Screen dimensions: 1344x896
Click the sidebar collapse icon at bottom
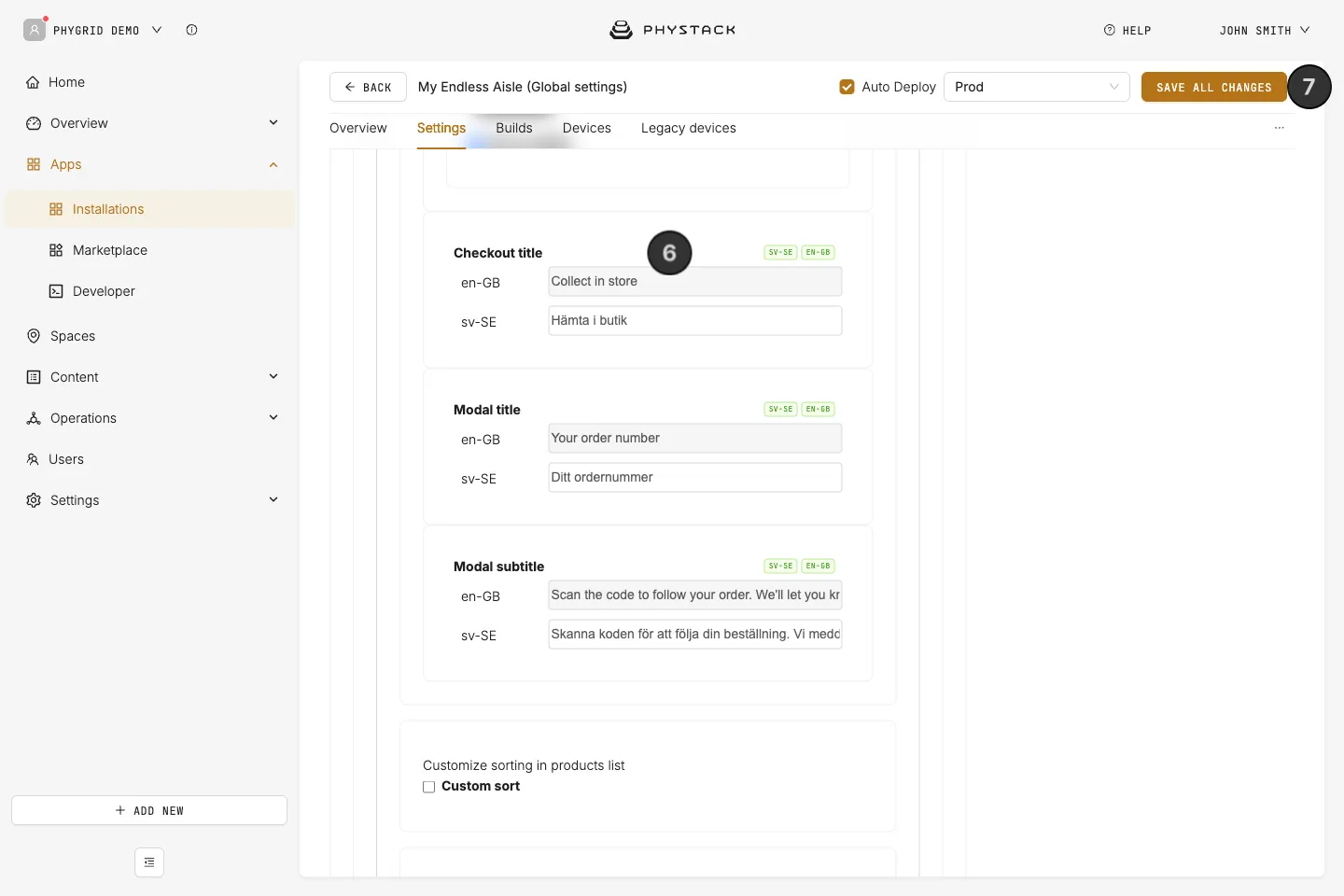click(149, 862)
